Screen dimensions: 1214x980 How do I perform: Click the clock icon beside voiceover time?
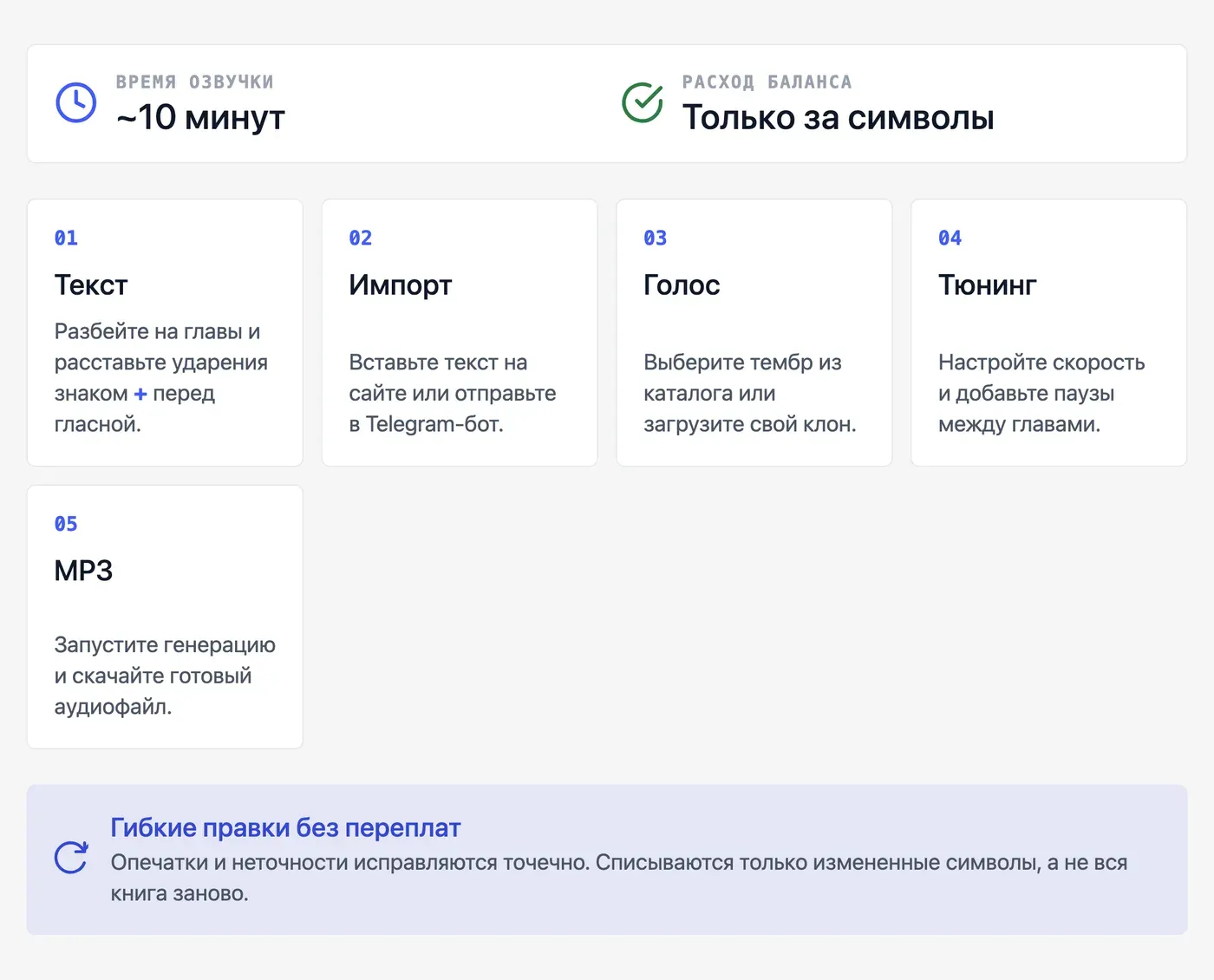[x=76, y=103]
